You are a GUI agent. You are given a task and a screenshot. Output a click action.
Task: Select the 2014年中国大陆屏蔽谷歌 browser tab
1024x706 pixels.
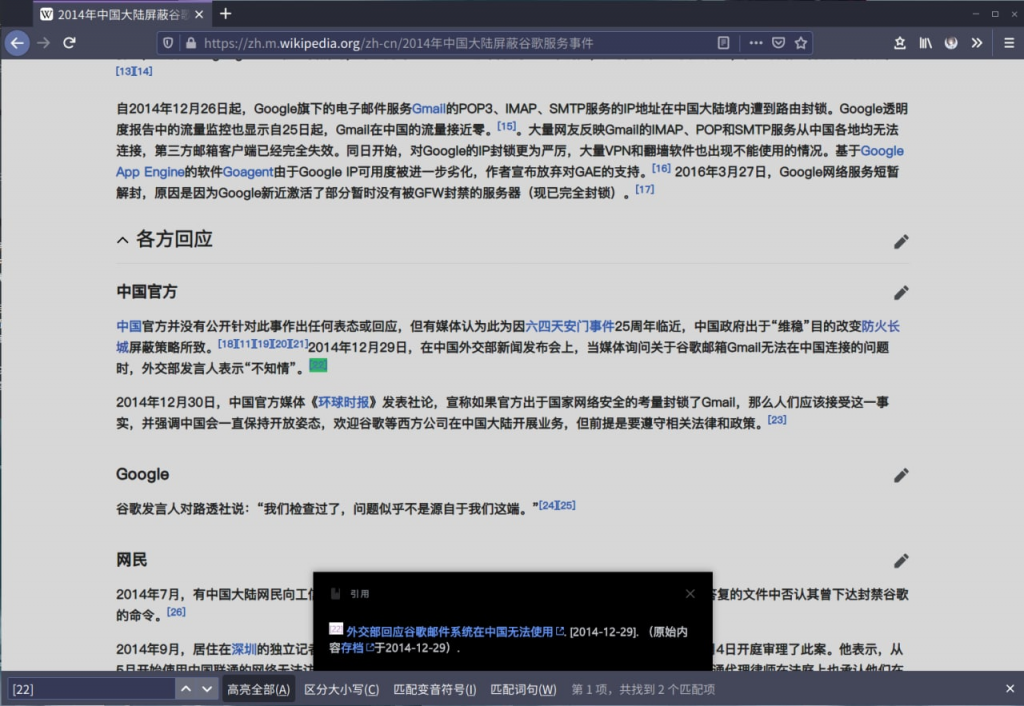[x=120, y=14]
